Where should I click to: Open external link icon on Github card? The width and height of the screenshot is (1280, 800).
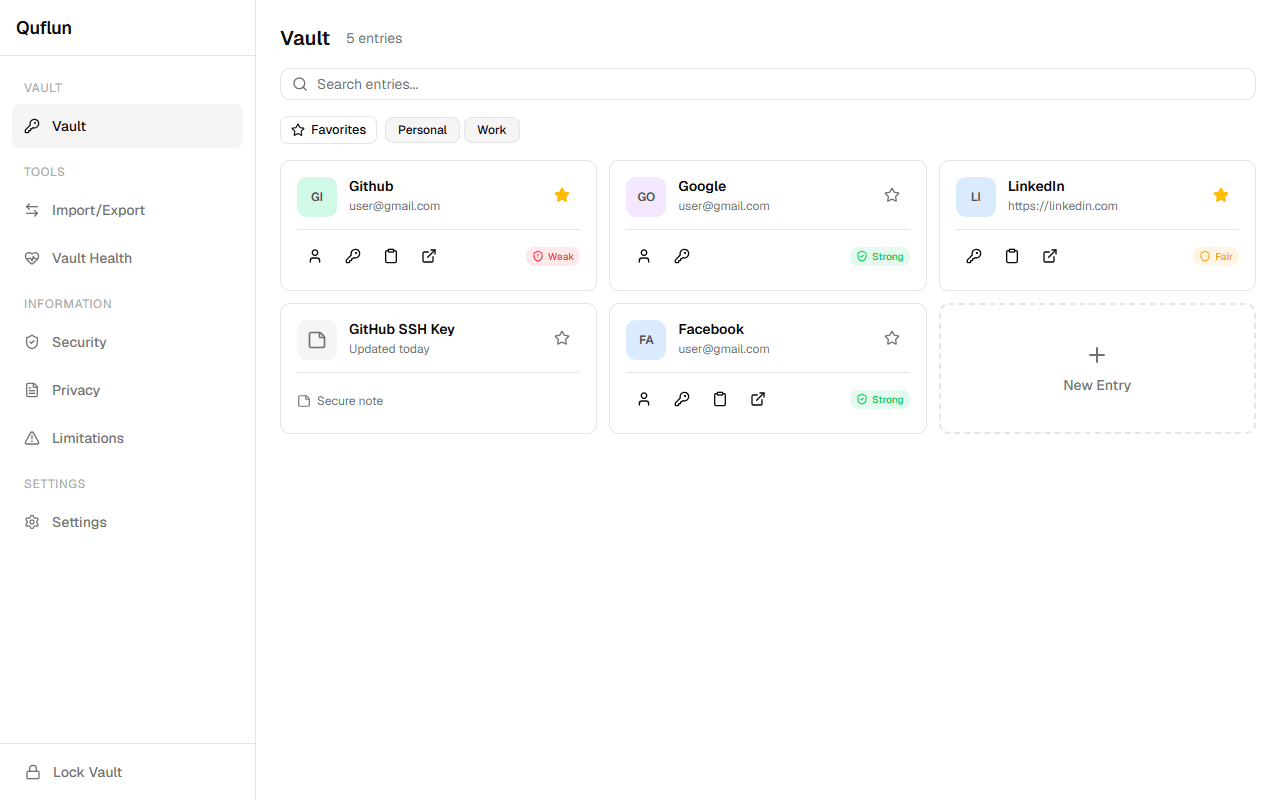pos(429,256)
